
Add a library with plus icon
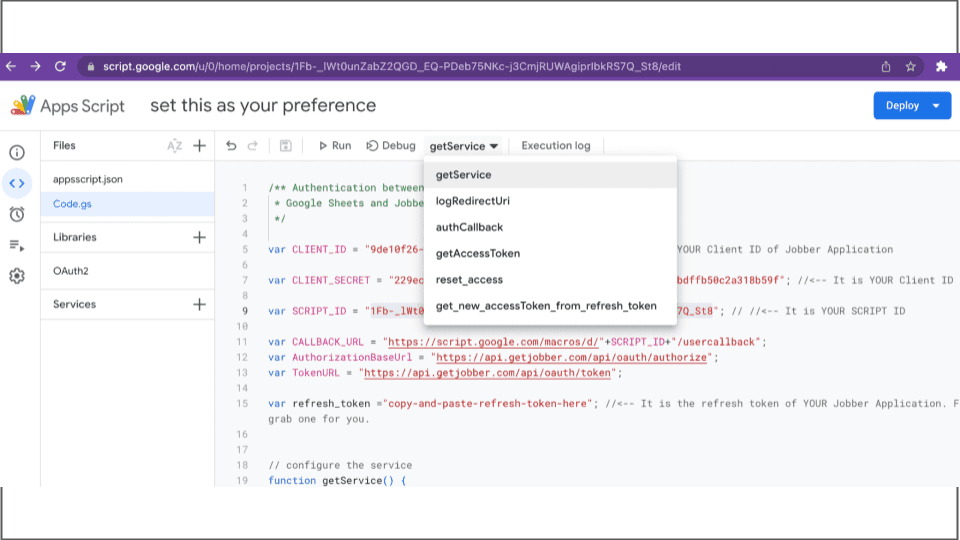[x=199, y=237]
